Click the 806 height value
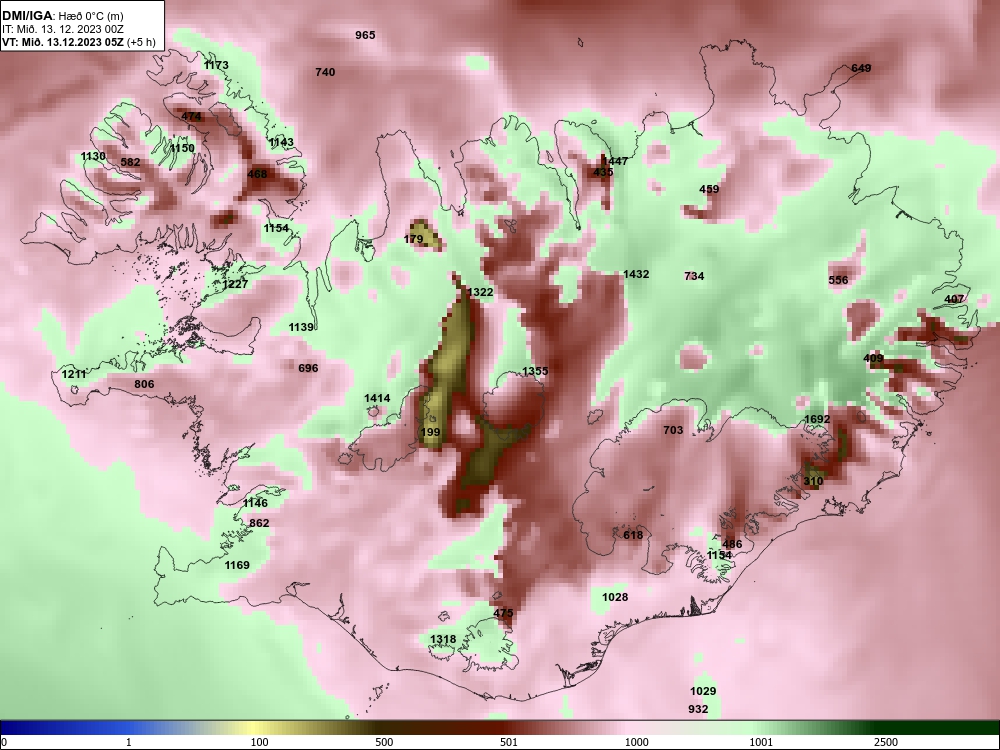The width and height of the screenshot is (1000, 750). coord(144,384)
